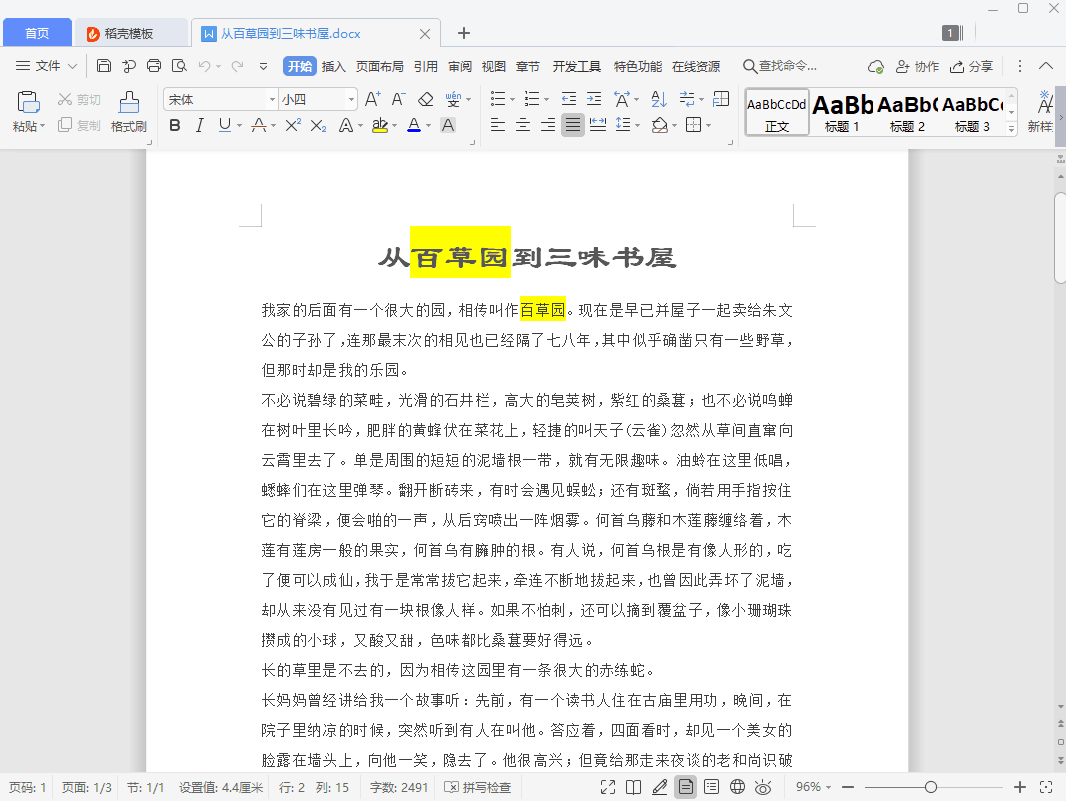The image size is (1066, 801).
Task: Apply 标题 1 heading style
Action: [842, 112]
